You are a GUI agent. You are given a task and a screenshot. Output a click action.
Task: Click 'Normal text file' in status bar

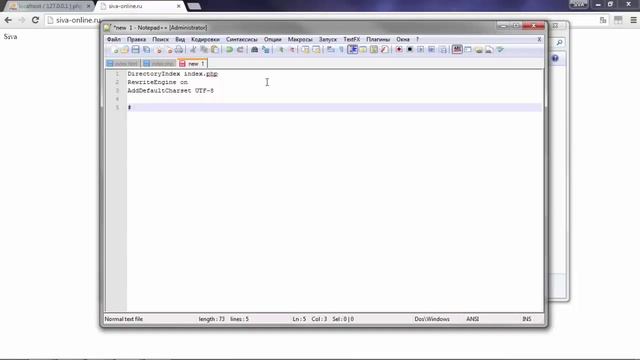tap(124, 319)
